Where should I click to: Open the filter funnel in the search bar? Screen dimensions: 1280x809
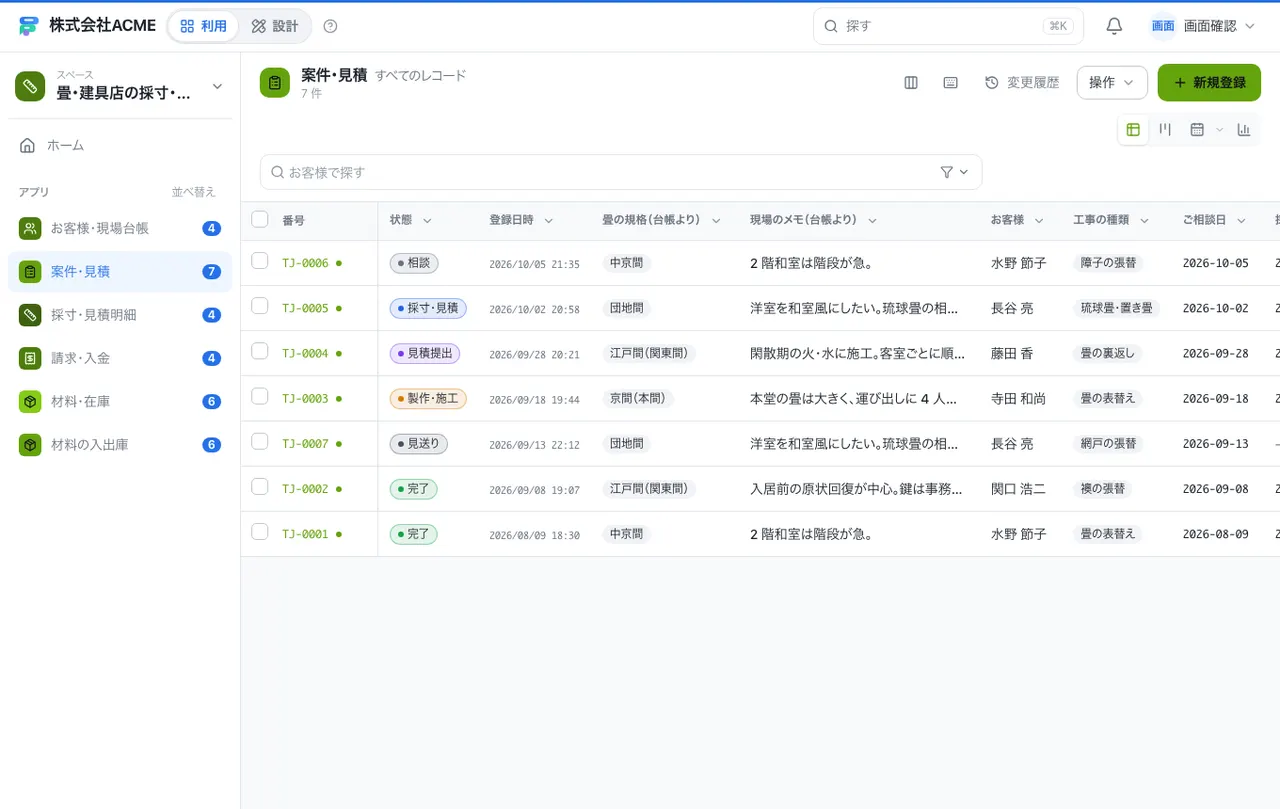click(954, 172)
